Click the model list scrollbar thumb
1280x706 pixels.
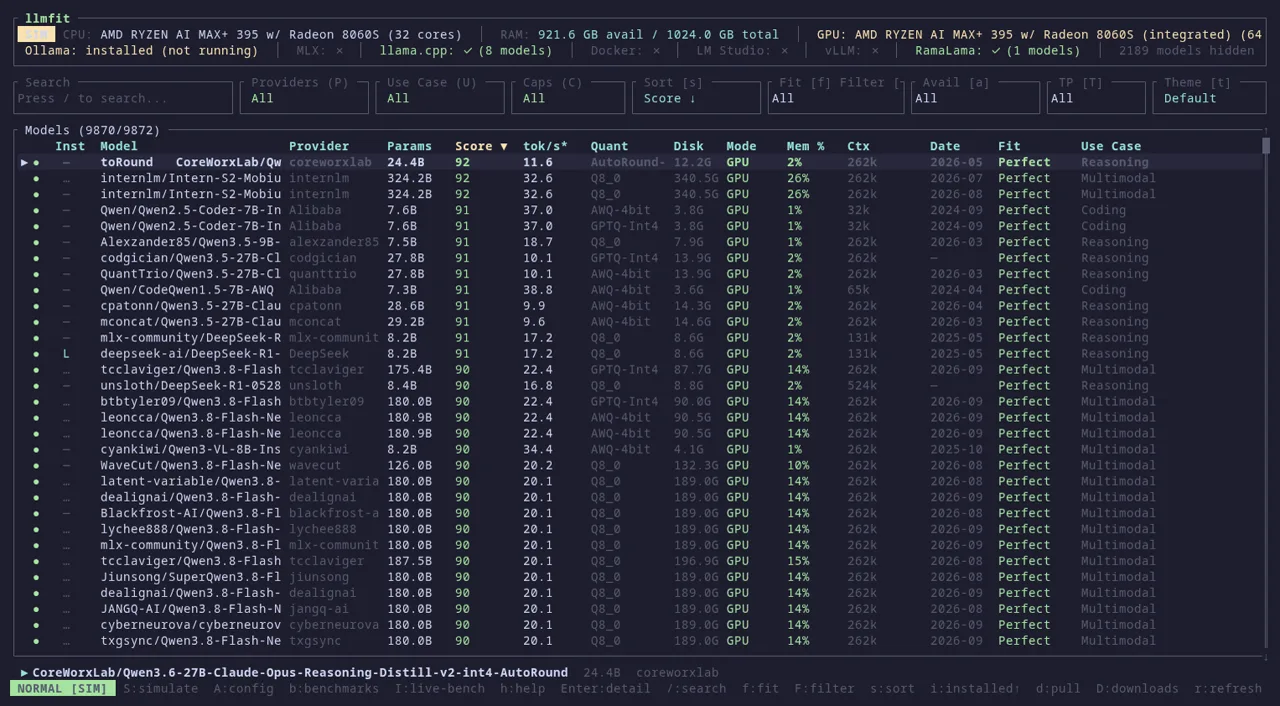coord(1266,146)
